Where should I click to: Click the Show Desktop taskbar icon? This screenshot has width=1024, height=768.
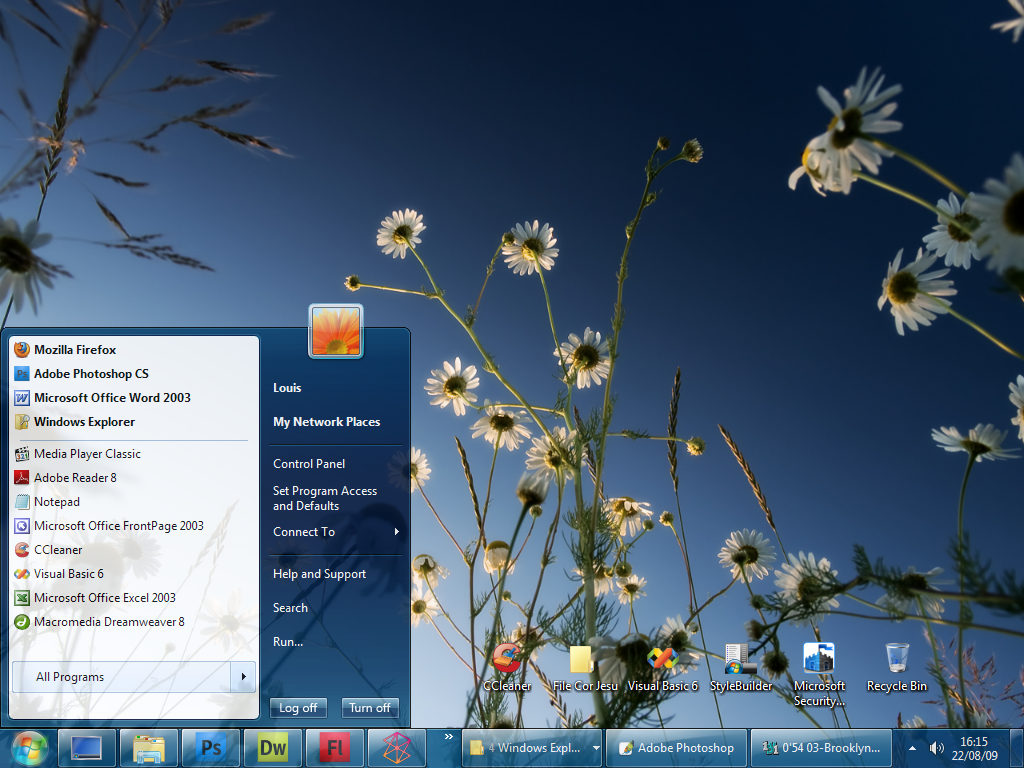pos(86,747)
